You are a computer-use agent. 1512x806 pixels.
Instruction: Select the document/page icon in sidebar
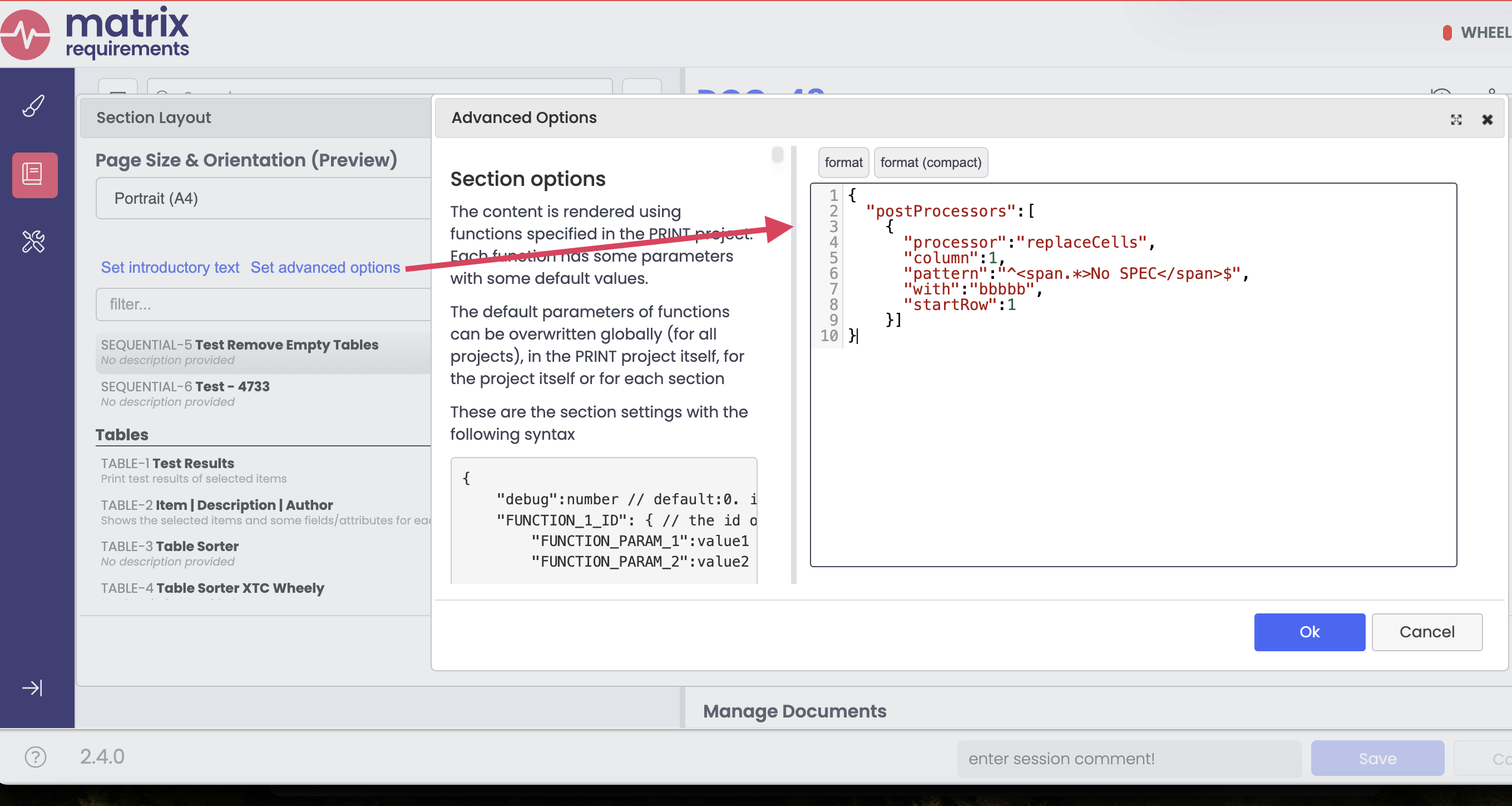33,172
